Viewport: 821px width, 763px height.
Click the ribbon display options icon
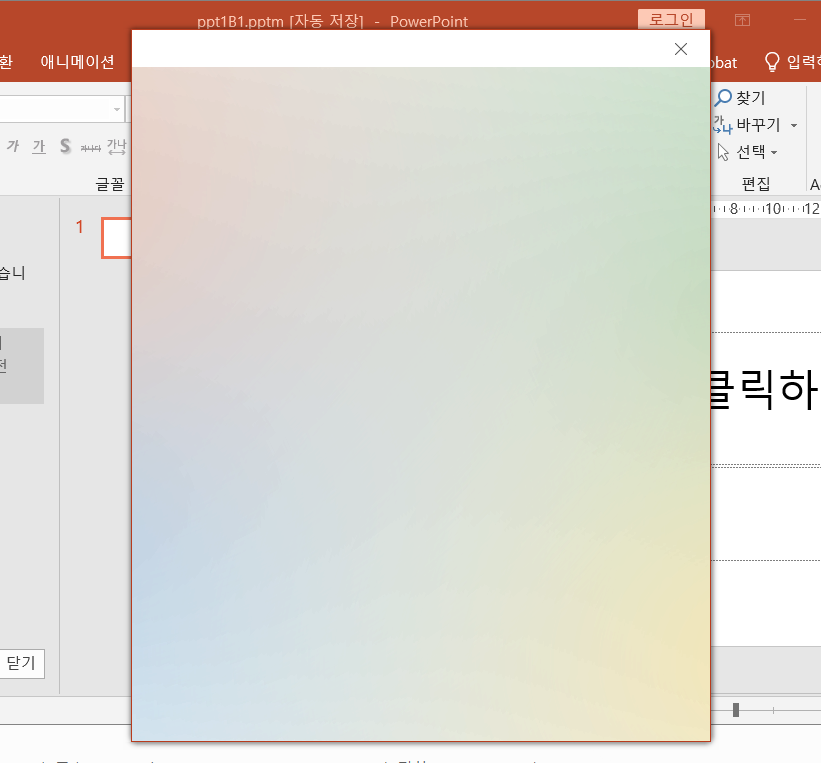pyautogui.click(x=742, y=20)
